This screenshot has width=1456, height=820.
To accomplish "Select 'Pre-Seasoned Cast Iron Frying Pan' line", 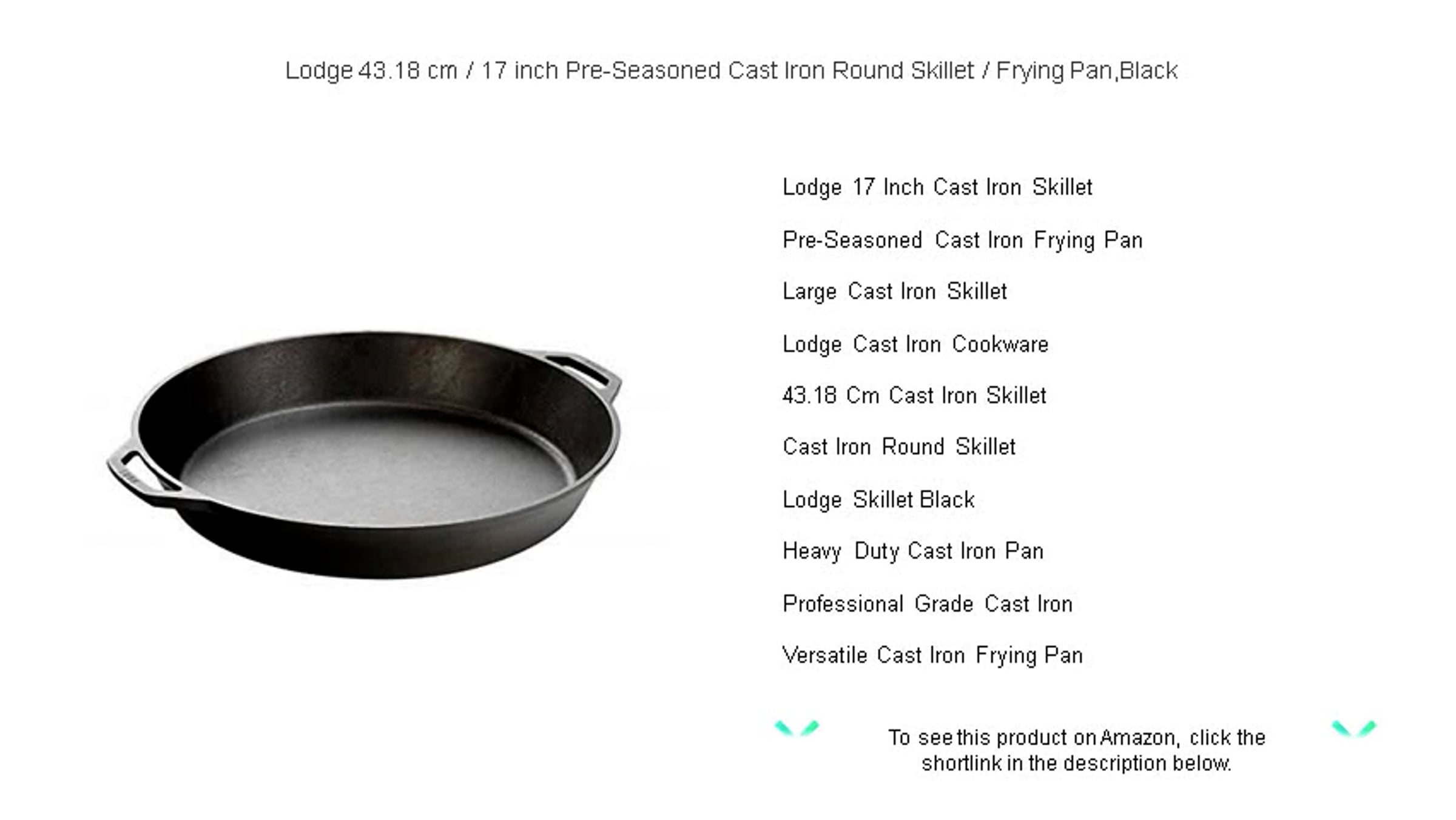I will [x=963, y=241].
